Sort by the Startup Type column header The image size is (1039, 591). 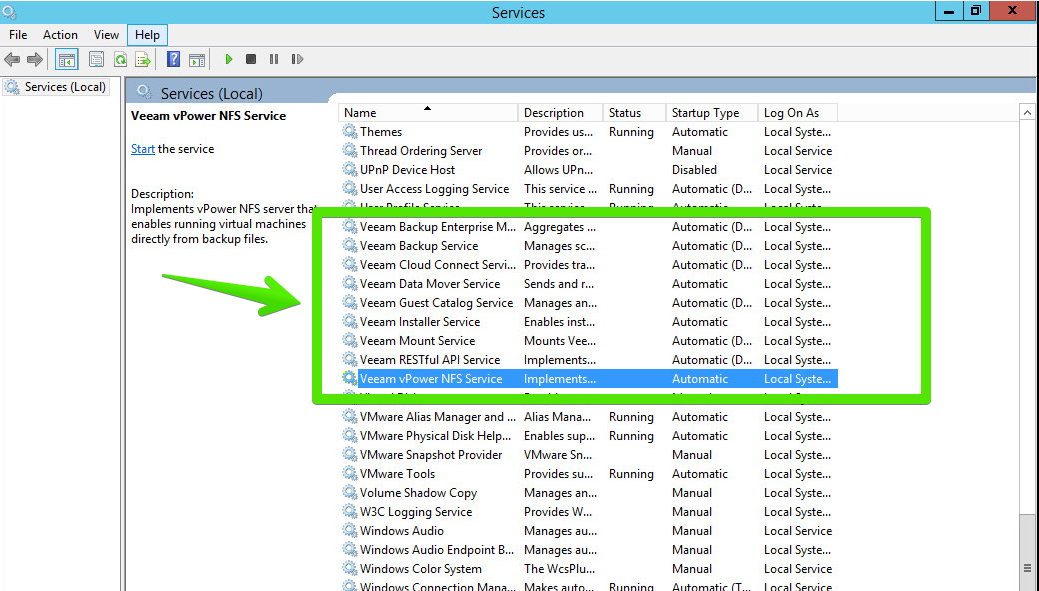[712, 113]
